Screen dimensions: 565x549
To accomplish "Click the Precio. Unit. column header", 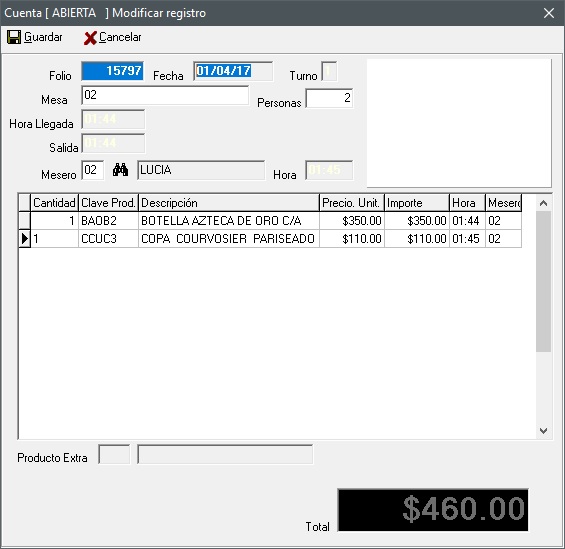I will [x=352, y=203].
